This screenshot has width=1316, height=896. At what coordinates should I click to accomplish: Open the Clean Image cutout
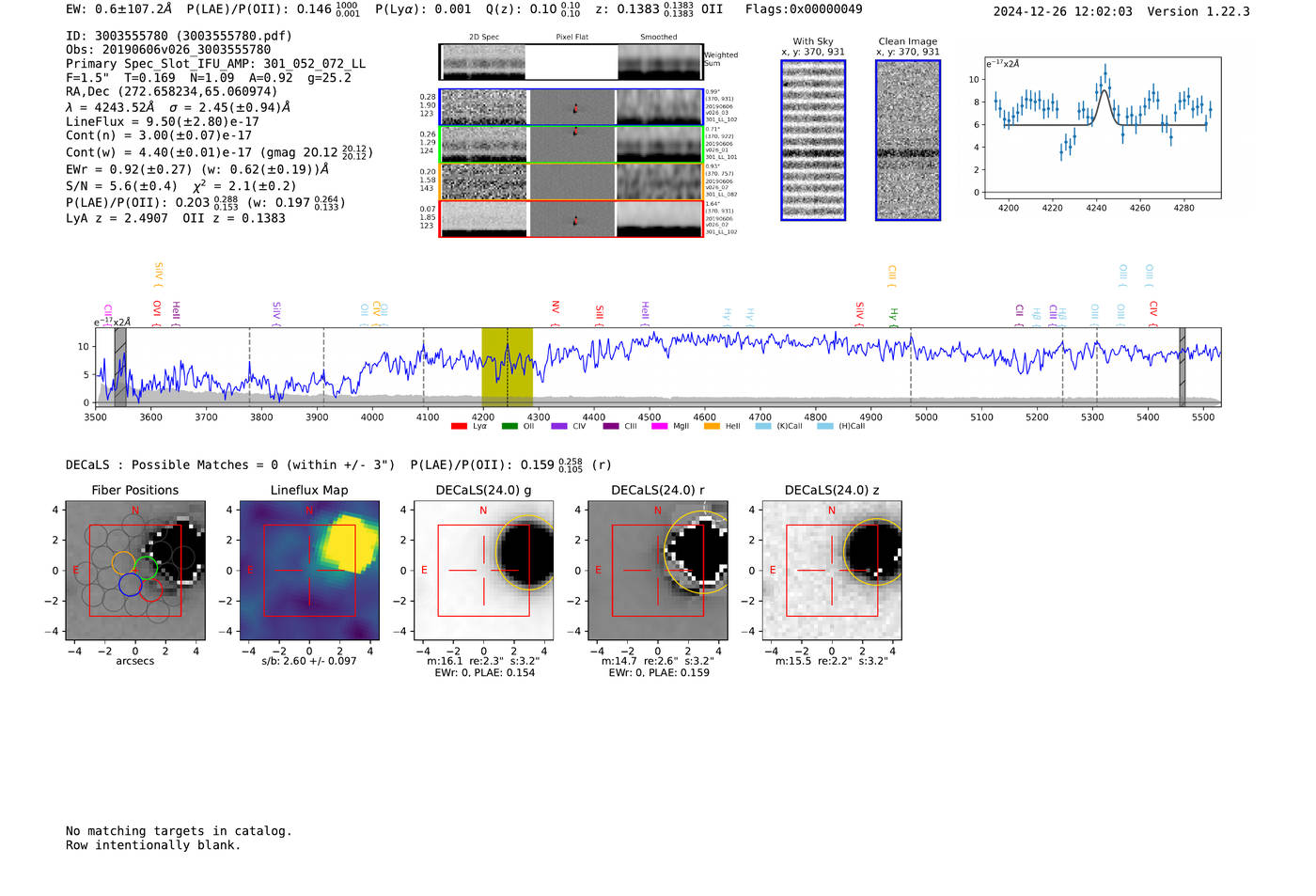pos(908,140)
